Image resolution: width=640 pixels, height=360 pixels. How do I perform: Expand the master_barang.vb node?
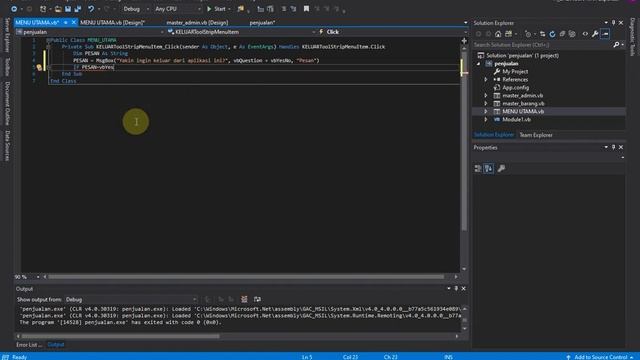[486, 103]
